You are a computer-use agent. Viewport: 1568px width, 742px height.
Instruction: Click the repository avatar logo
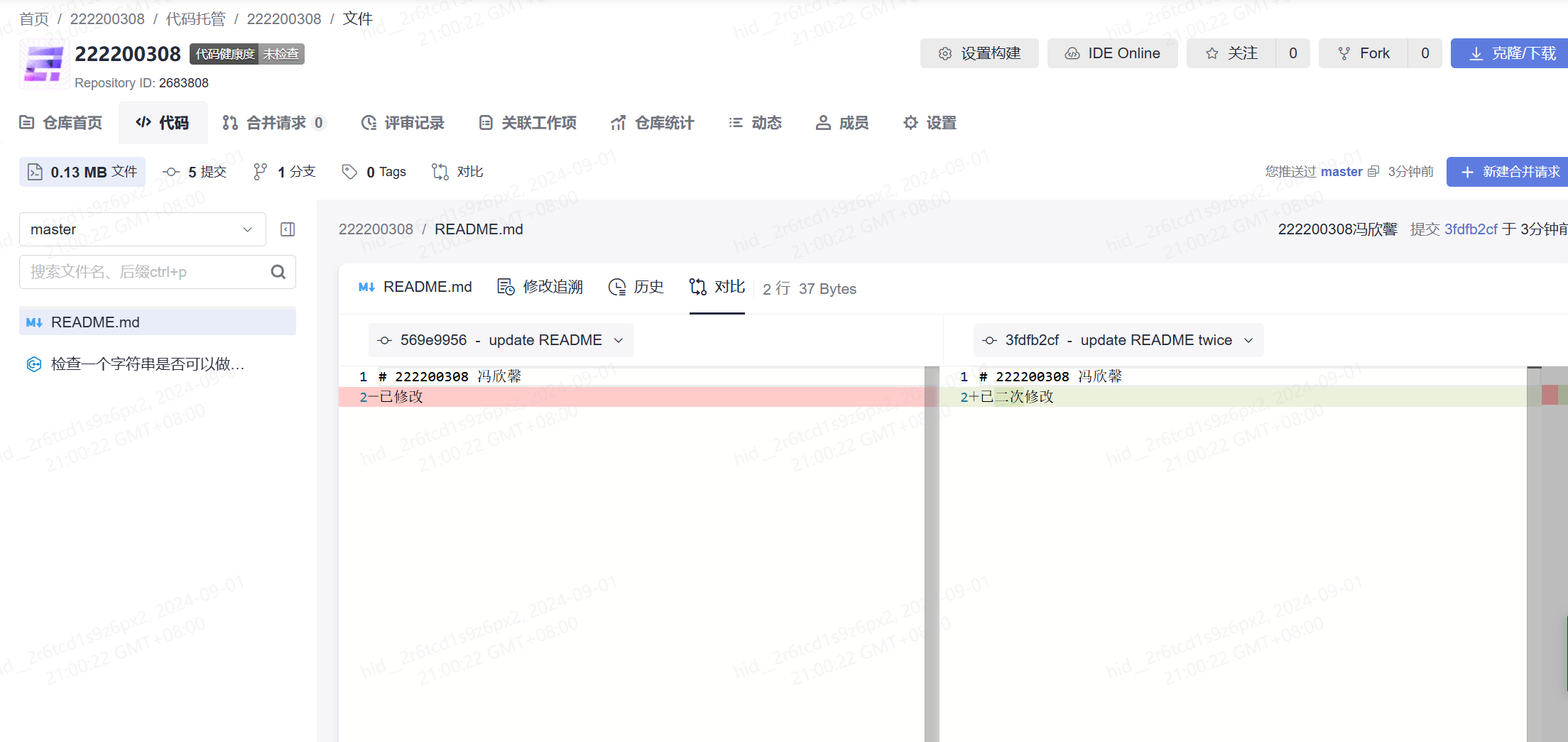coord(44,64)
